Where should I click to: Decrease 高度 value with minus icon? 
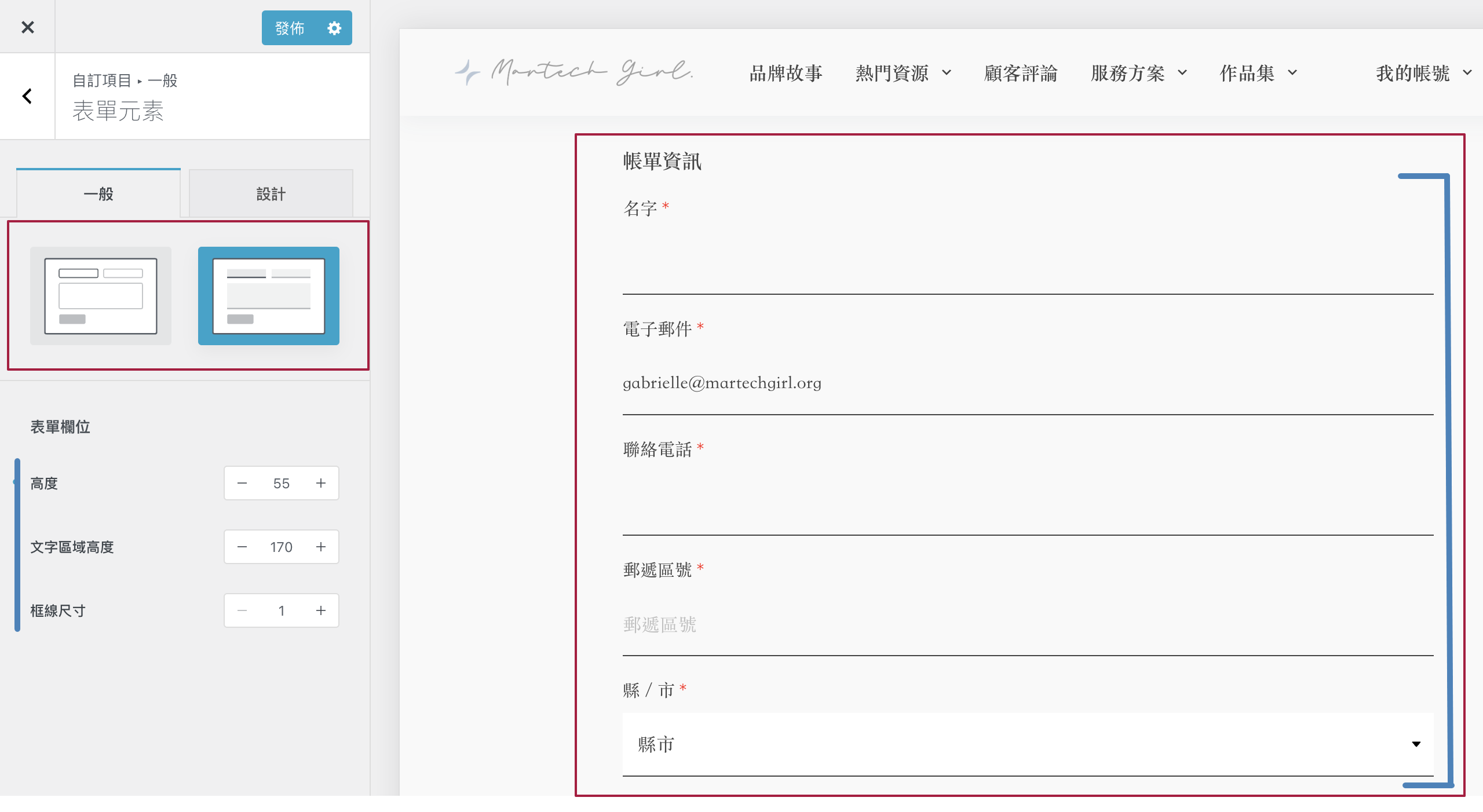tap(242, 483)
